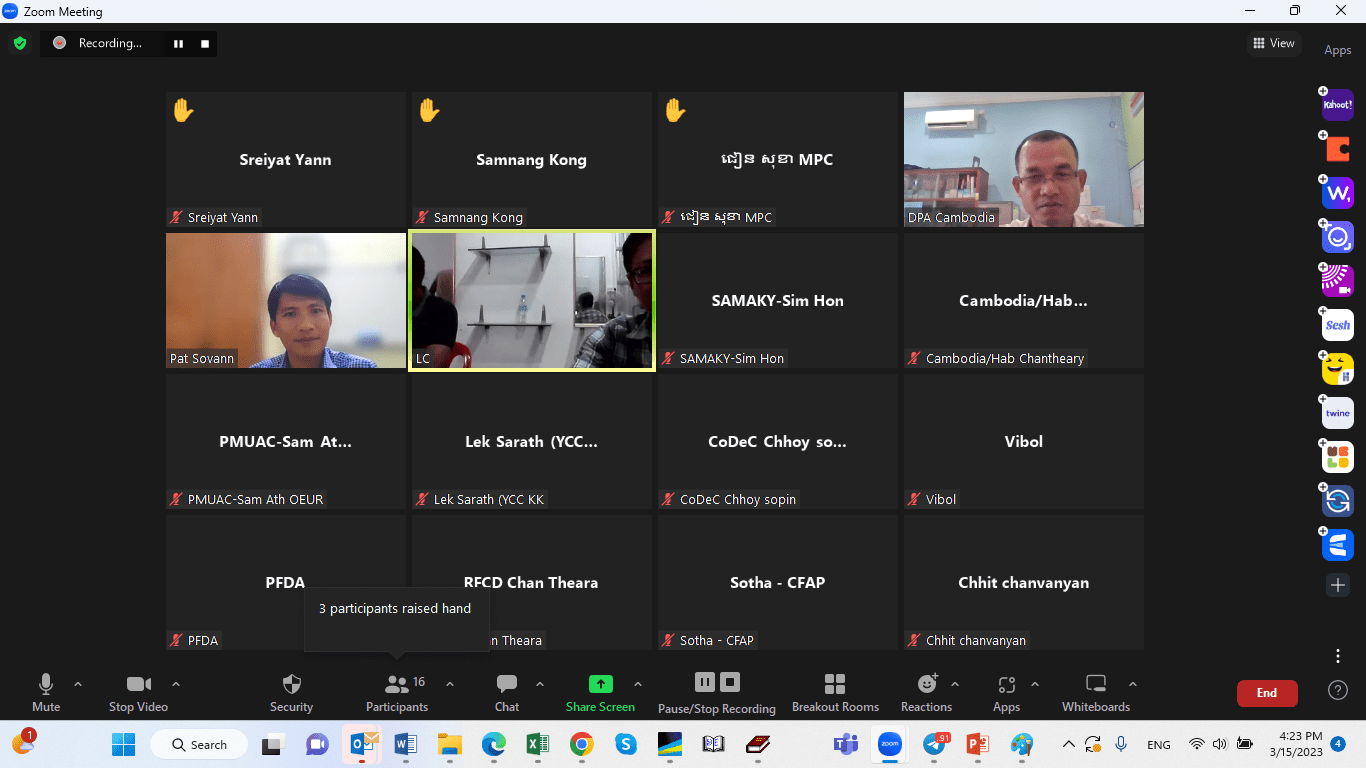Add more apps with plus button
The image size is (1366, 768).
pos(1337,585)
